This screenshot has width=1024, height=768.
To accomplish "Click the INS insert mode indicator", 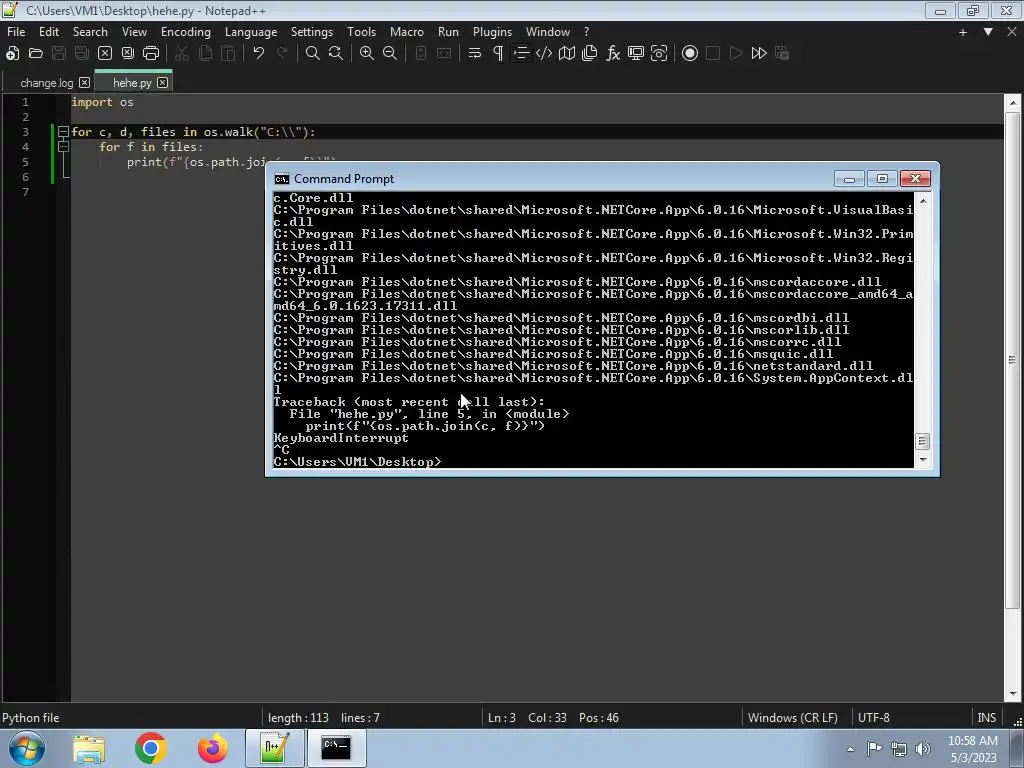I will click(986, 718).
